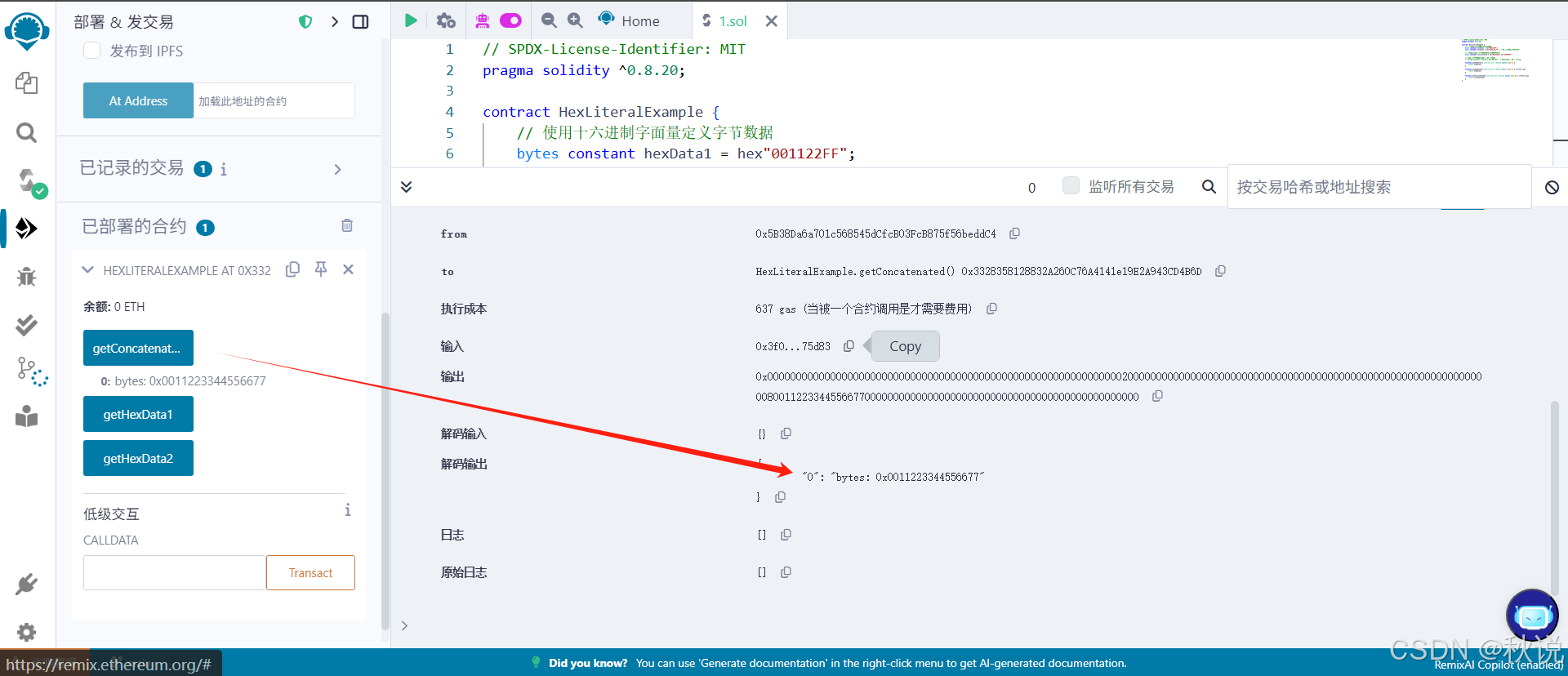
Task: Enable the publish to IPFS checkbox
Action: pyautogui.click(x=92, y=51)
